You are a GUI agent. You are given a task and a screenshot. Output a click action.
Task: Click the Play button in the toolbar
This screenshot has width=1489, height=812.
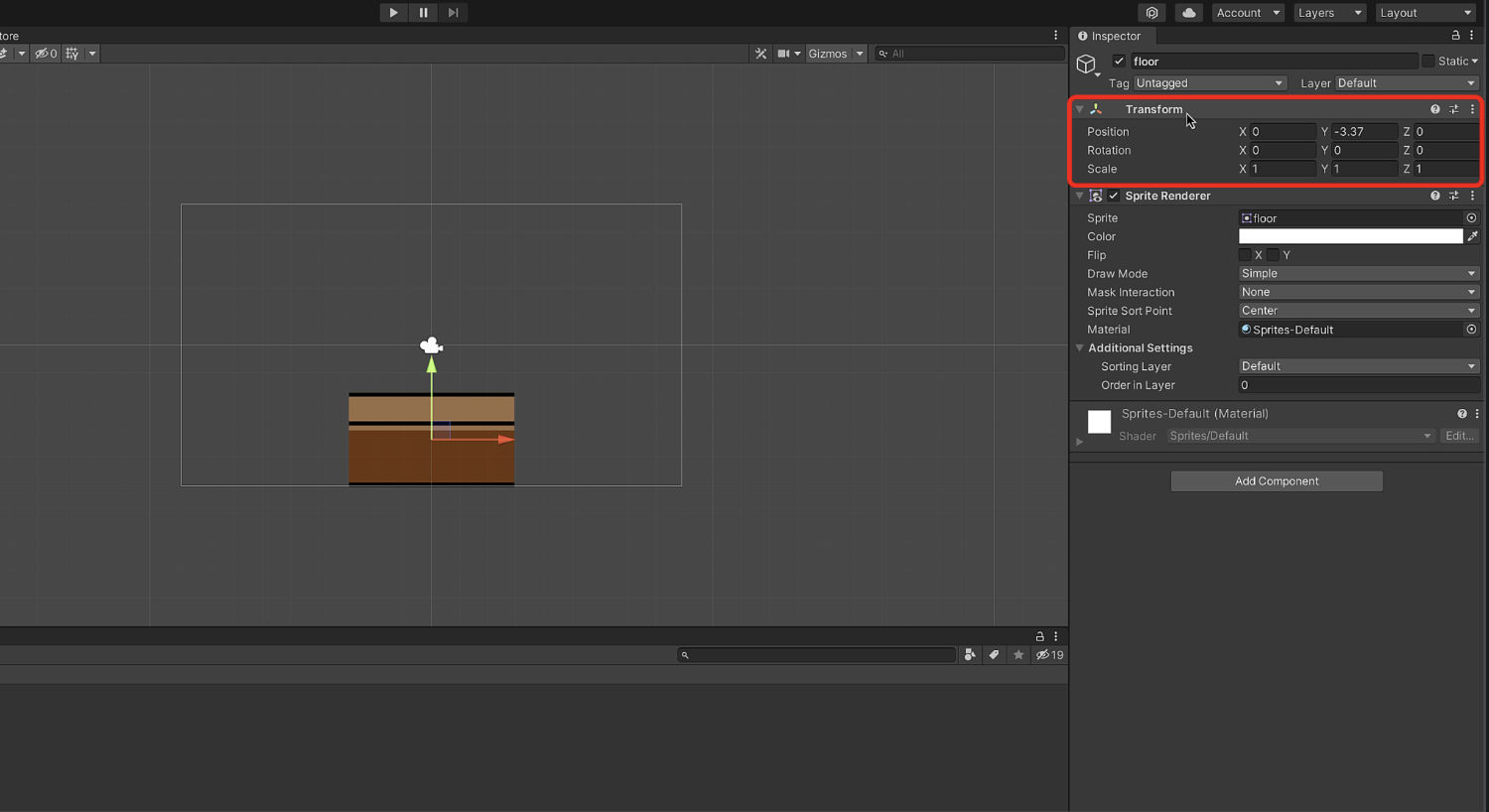point(393,13)
